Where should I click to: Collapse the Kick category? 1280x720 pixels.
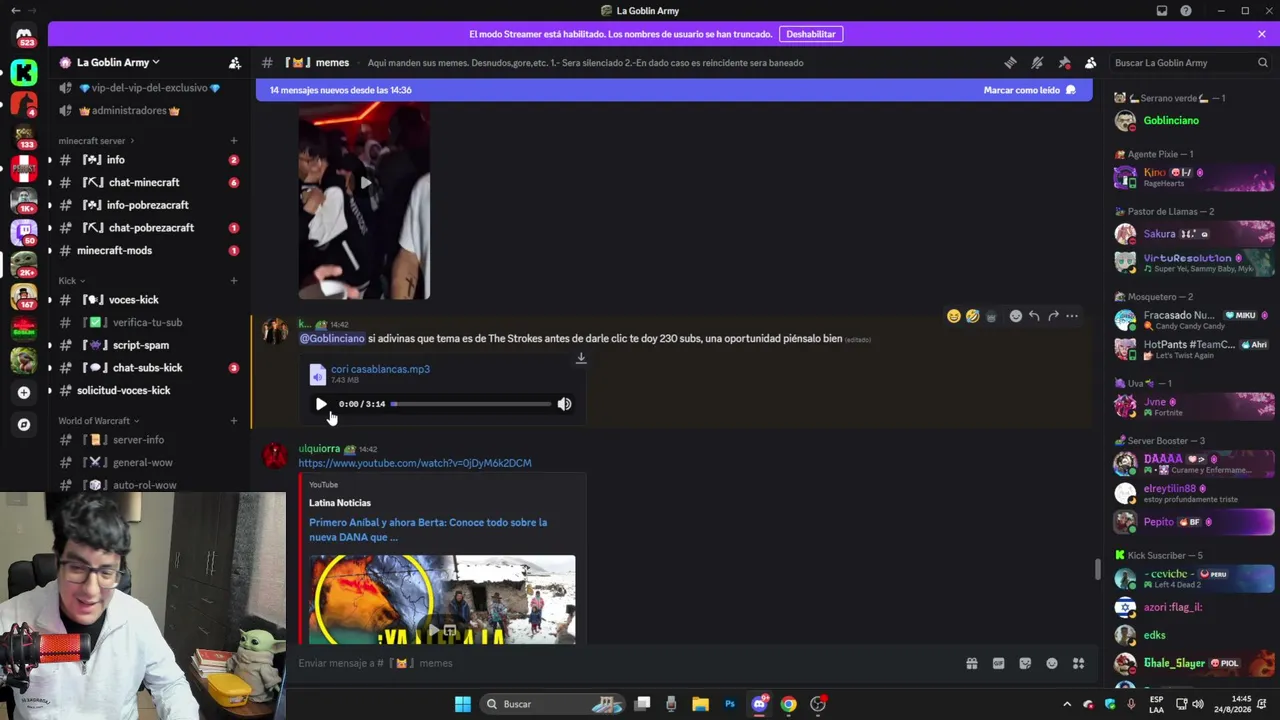point(71,281)
